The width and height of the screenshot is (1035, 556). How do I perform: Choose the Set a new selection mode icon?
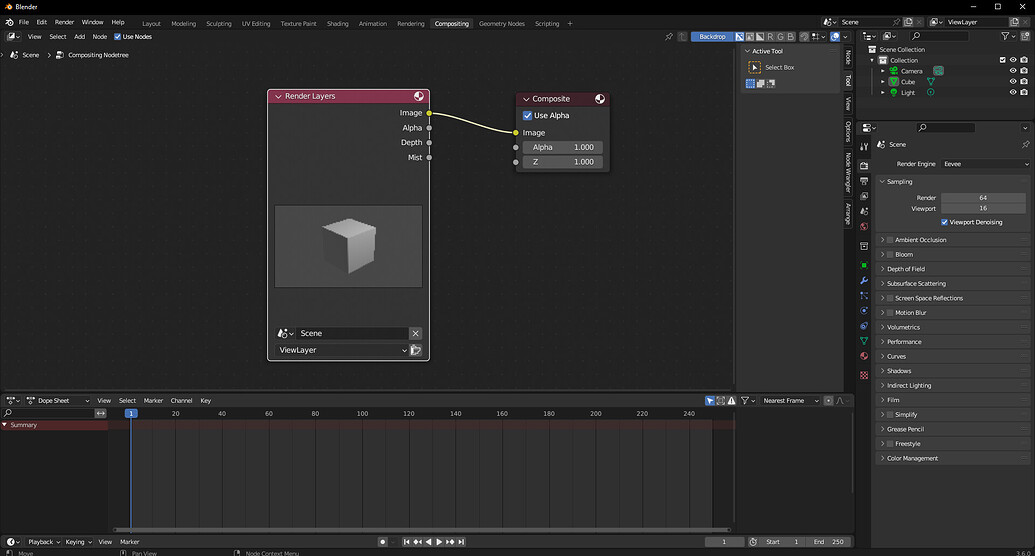tap(751, 84)
